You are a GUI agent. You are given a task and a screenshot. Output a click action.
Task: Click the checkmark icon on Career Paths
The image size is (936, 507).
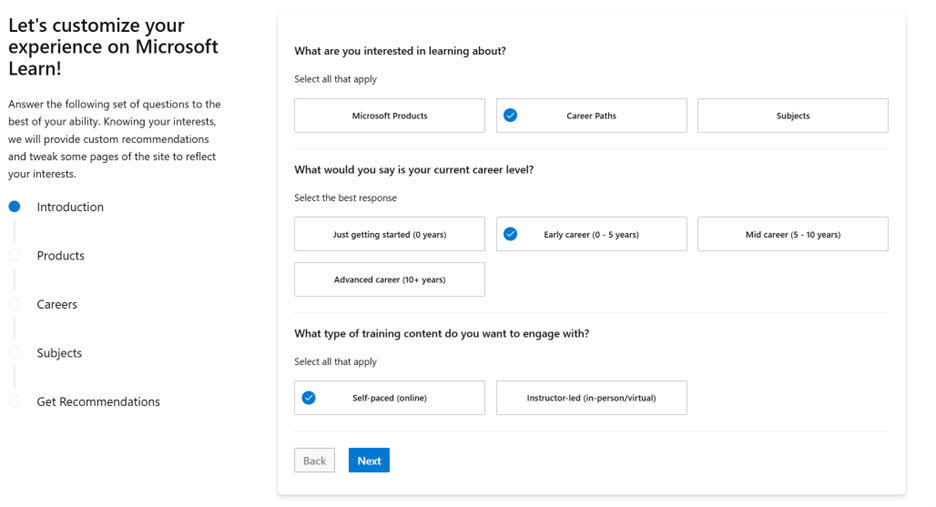pos(510,116)
